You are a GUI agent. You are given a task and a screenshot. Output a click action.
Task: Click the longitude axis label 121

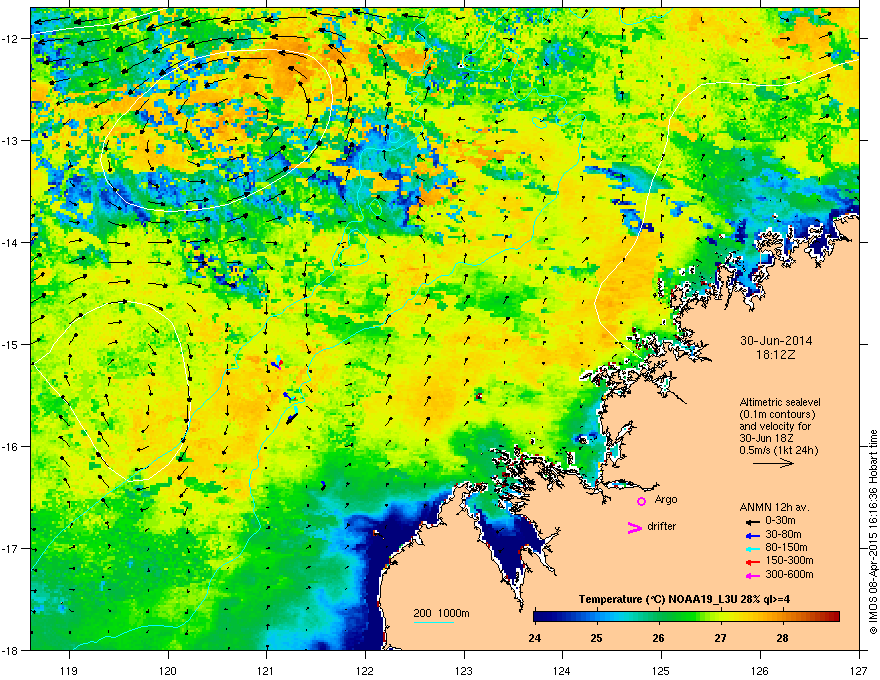(266, 670)
